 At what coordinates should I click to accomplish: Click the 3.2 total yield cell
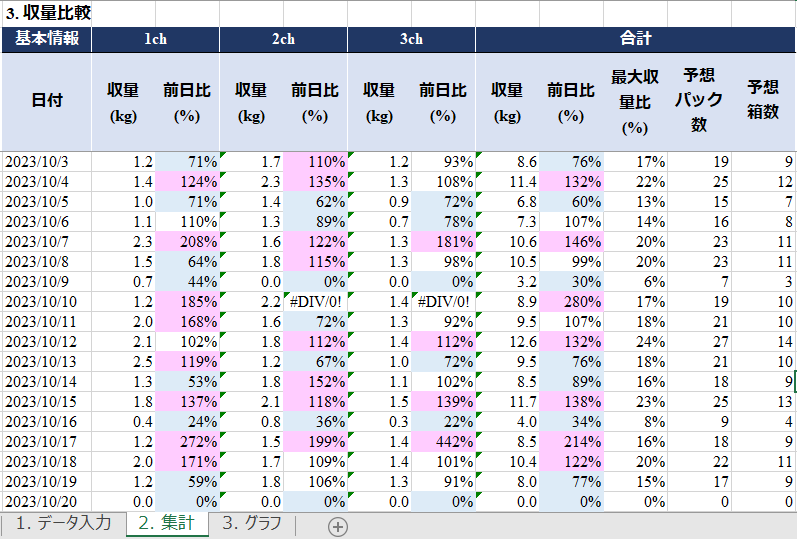[508, 282]
